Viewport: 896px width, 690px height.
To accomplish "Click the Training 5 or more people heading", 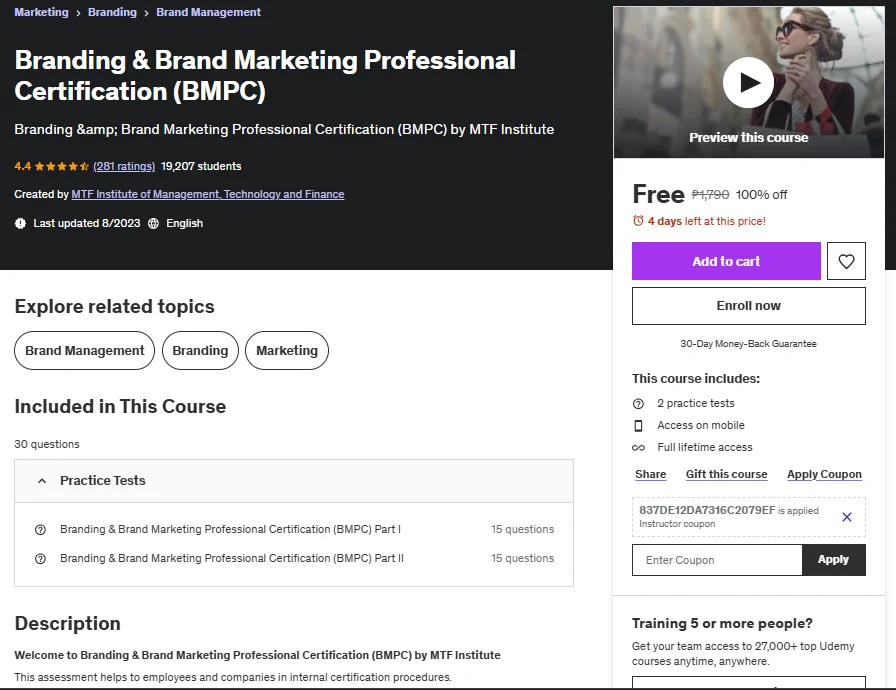I will [x=722, y=623].
